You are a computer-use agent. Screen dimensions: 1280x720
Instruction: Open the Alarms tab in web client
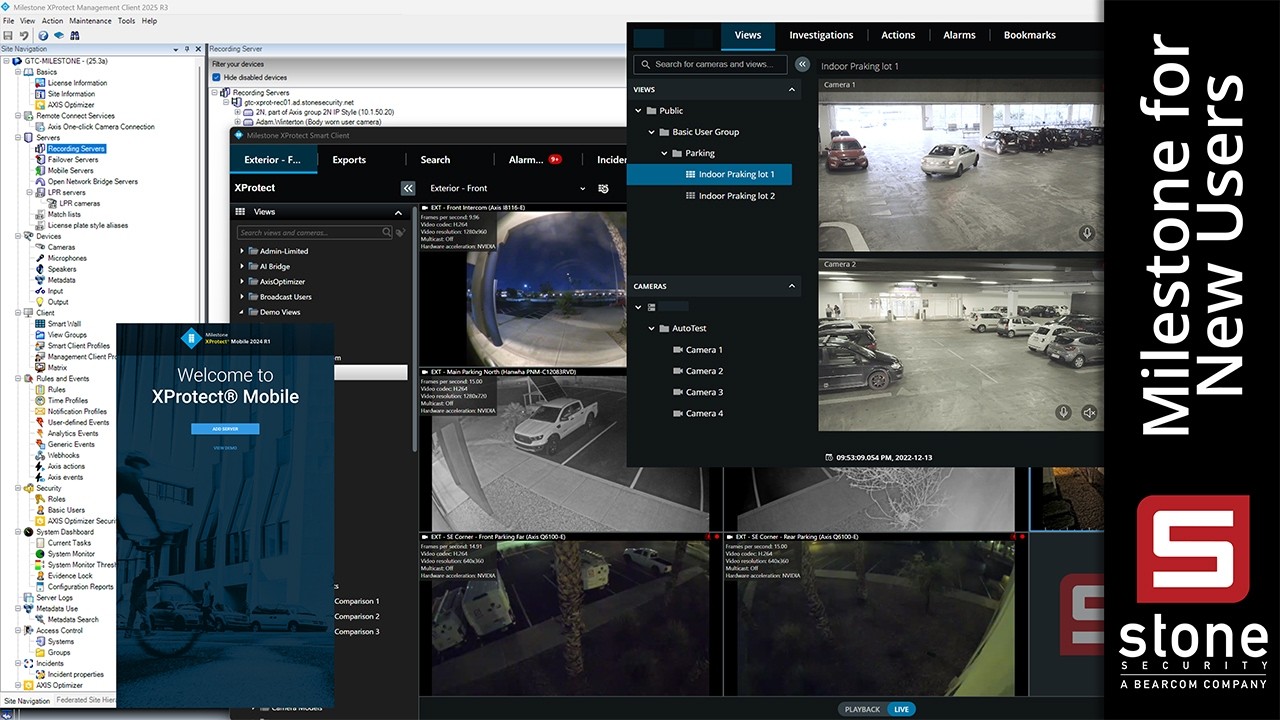[x=959, y=35]
